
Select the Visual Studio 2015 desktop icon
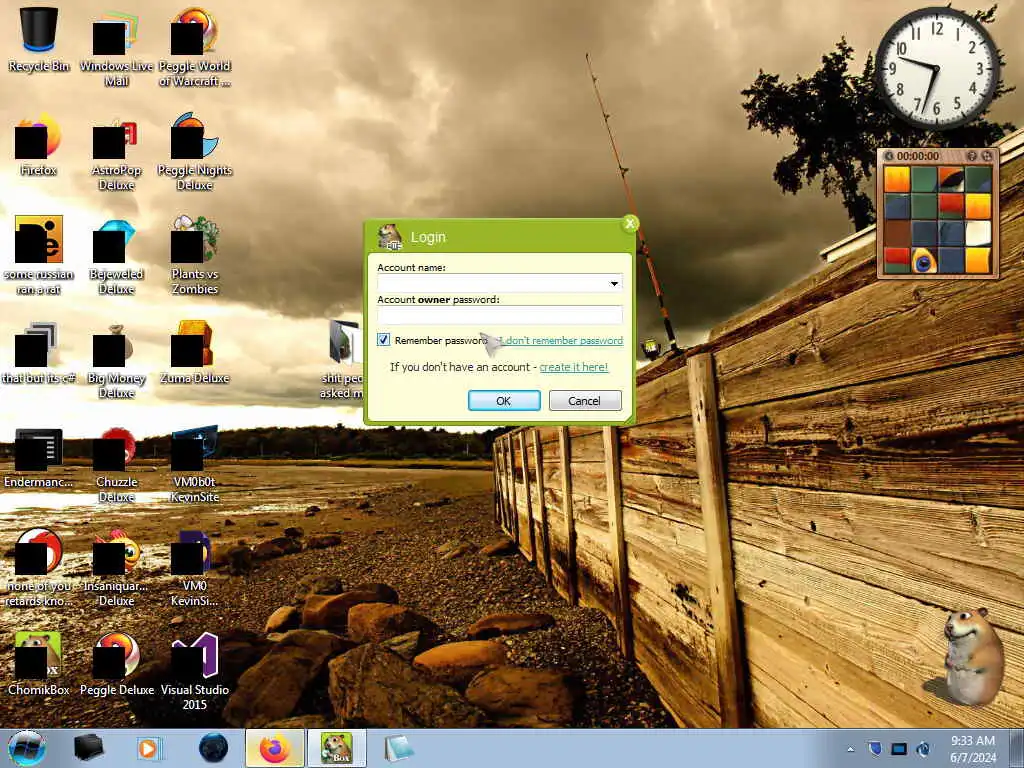coord(195,671)
